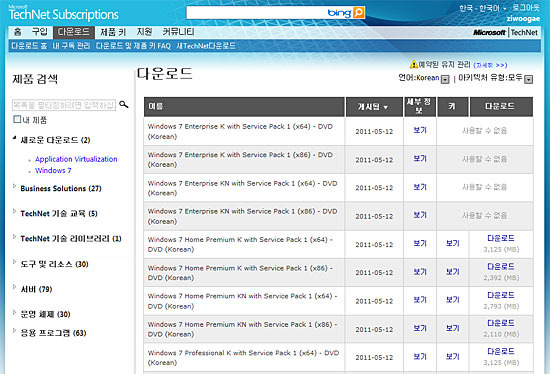Open the 제품 키 menu tab
This screenshot has height=374, width=550.
point(113,32)
